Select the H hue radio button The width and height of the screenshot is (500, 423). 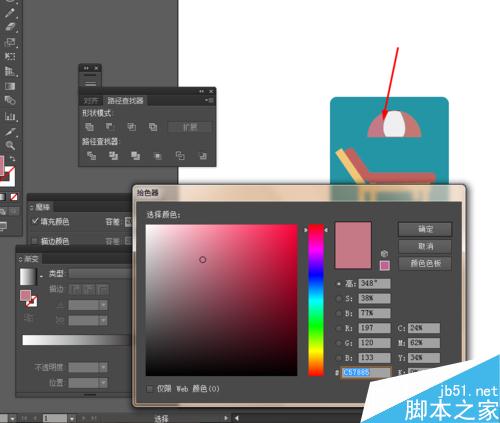(339, 284)
